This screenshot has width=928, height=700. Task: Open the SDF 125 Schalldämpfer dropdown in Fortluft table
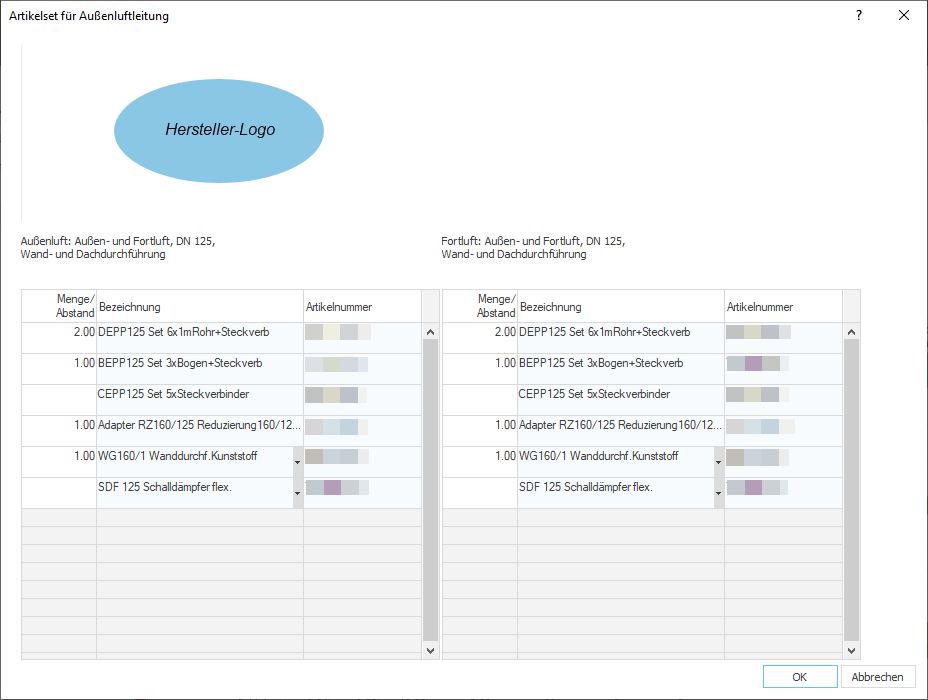718,493
